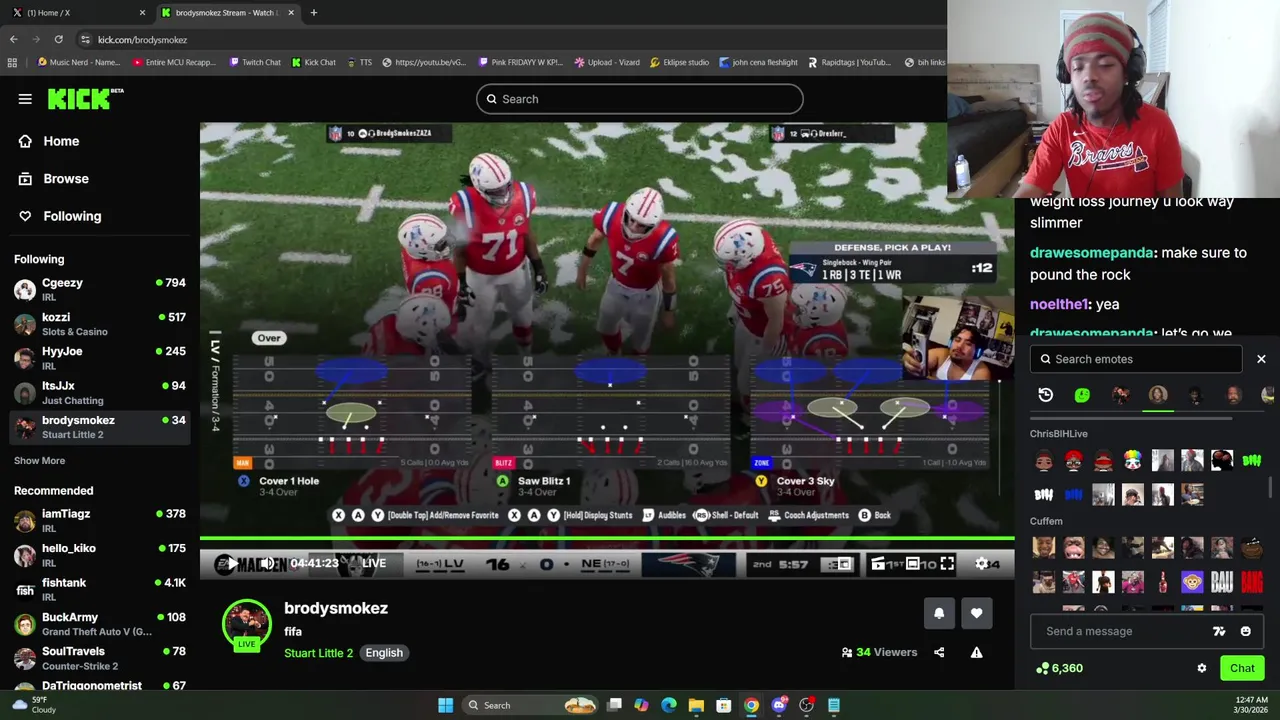Share the stream via share icon
The height and width of the screenshot is (720, 1280).
tap(939, 652)
